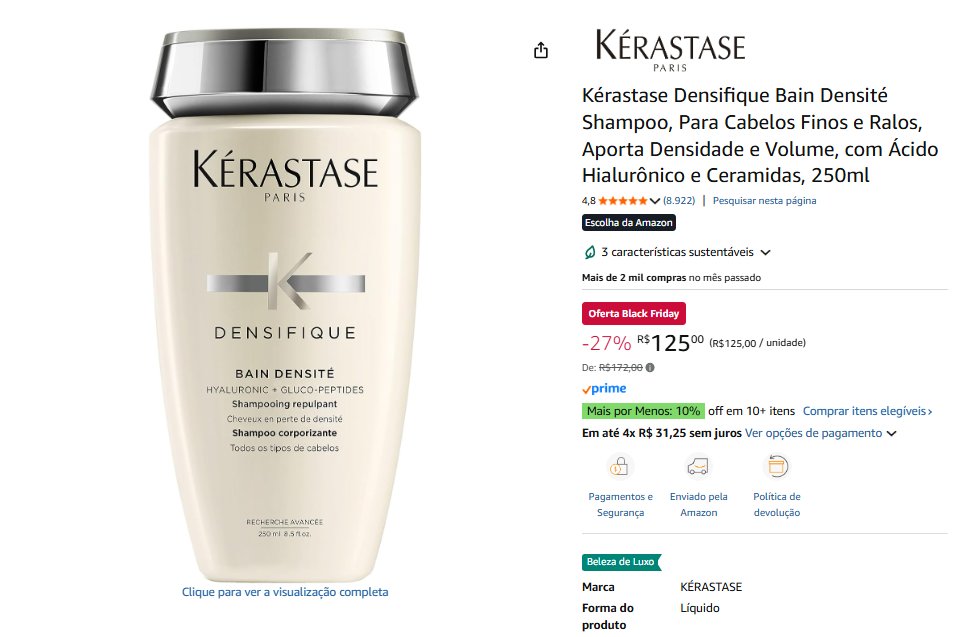
Task: Click the share icon beside product image
Action: pyautogui.click(x=541, y=50)
